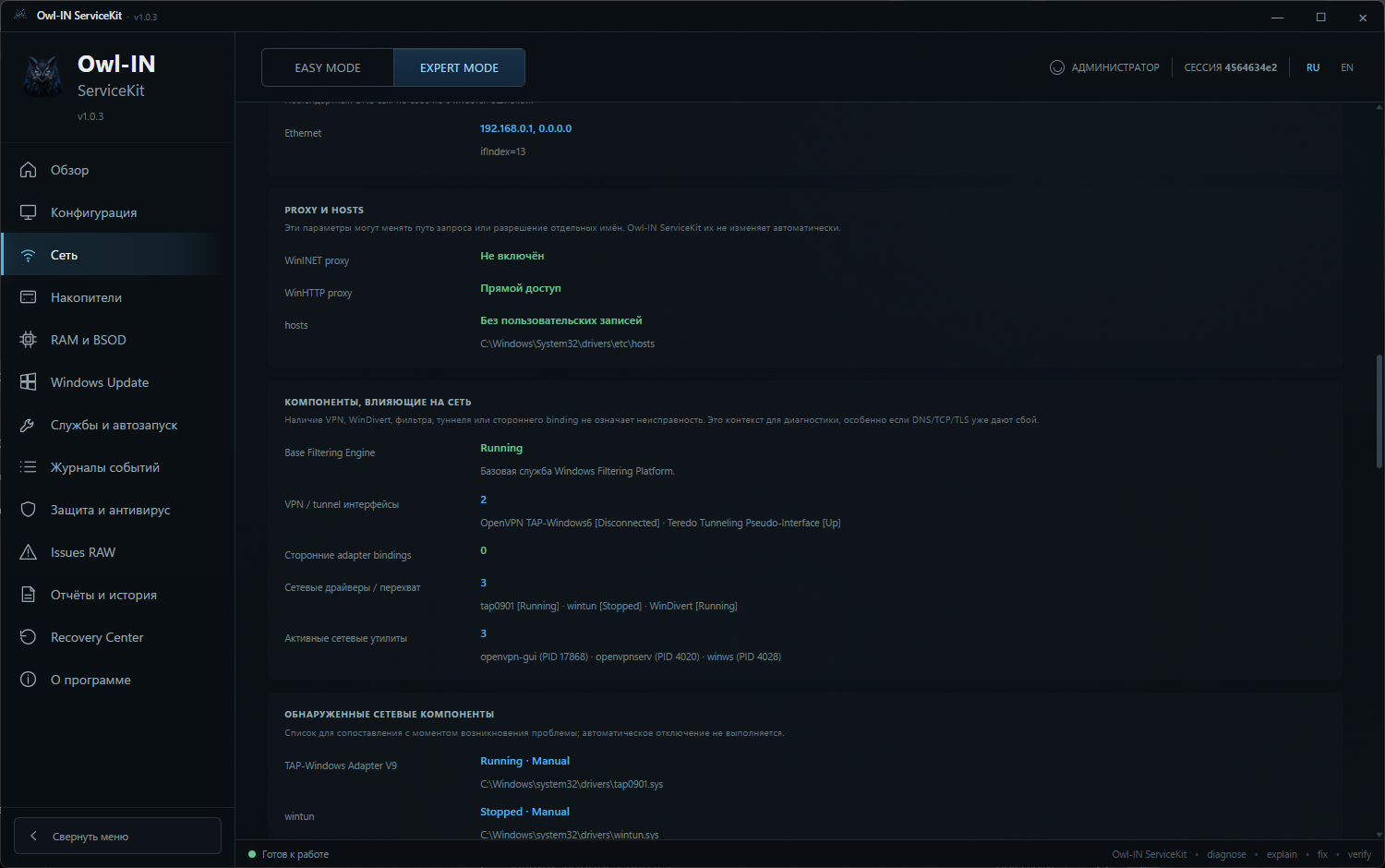Click the Обзор home icon

(29, 170)
